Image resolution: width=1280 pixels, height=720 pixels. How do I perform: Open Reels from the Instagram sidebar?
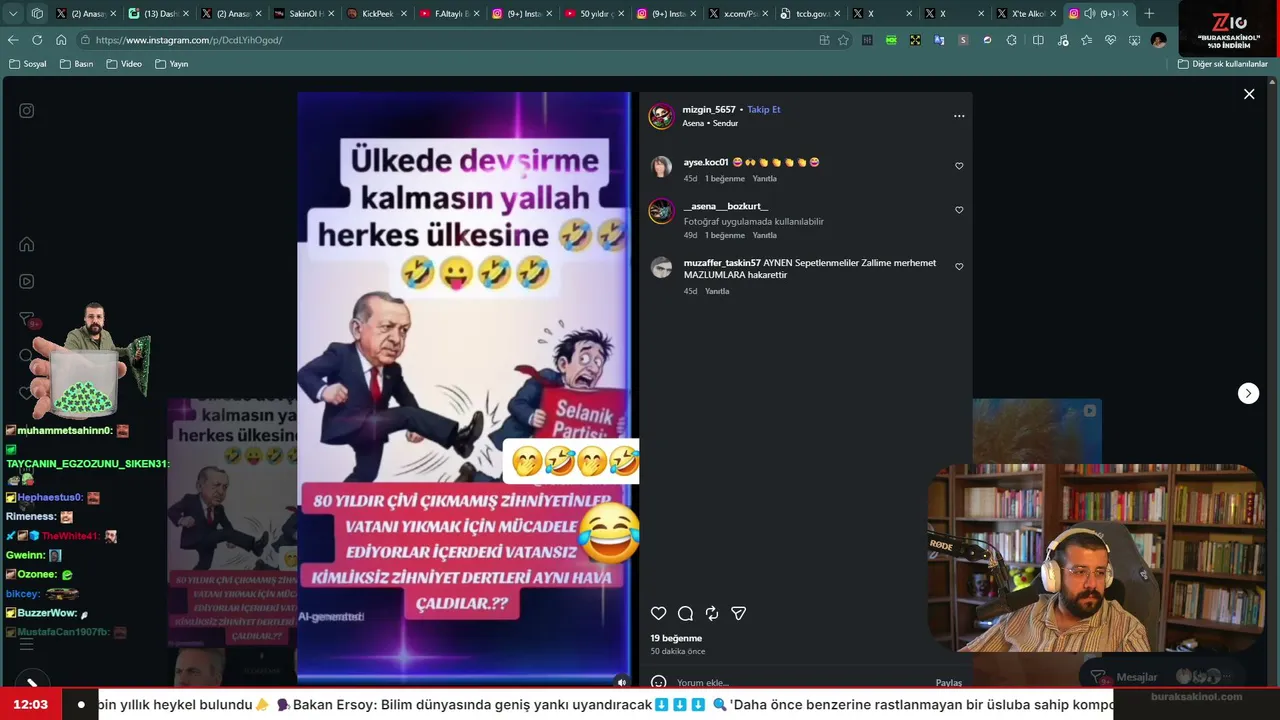[27, 282]
